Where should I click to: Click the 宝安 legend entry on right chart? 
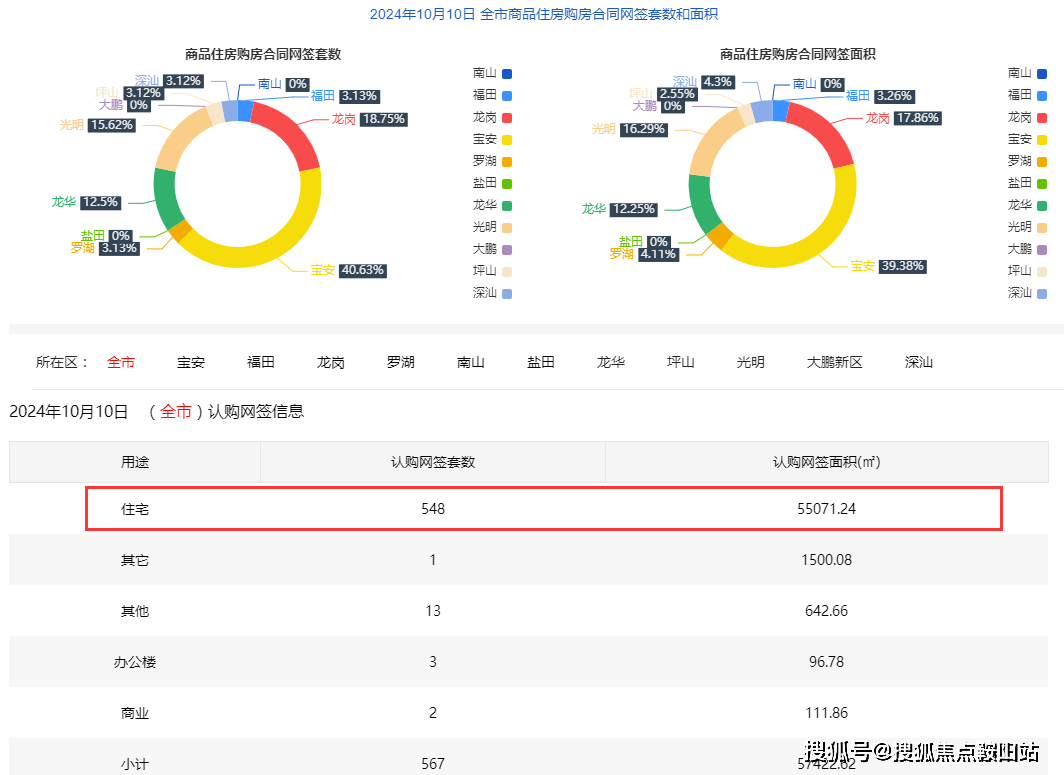coord(1021,139)
